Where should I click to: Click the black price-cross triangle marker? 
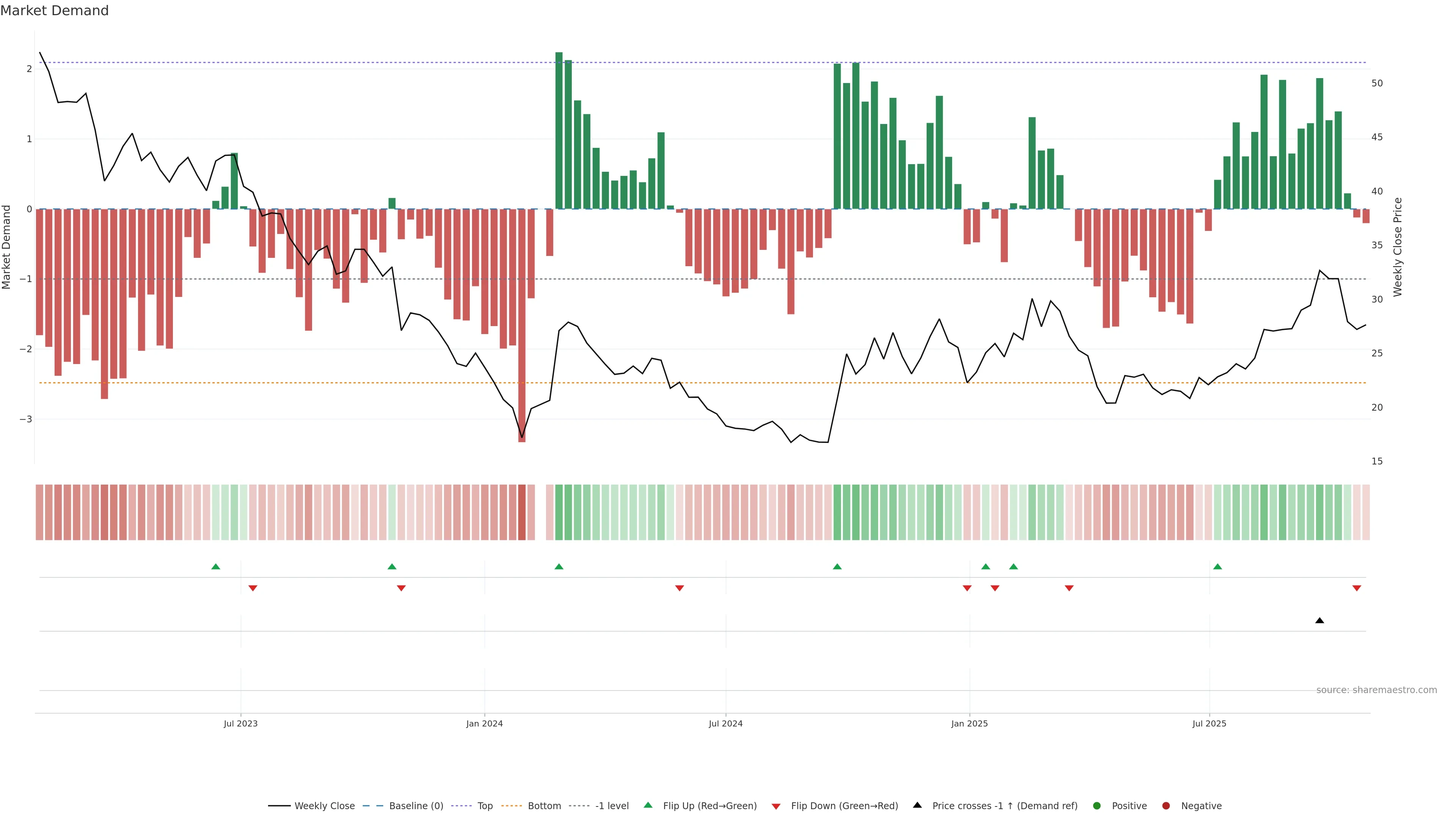coord(1319,621)
